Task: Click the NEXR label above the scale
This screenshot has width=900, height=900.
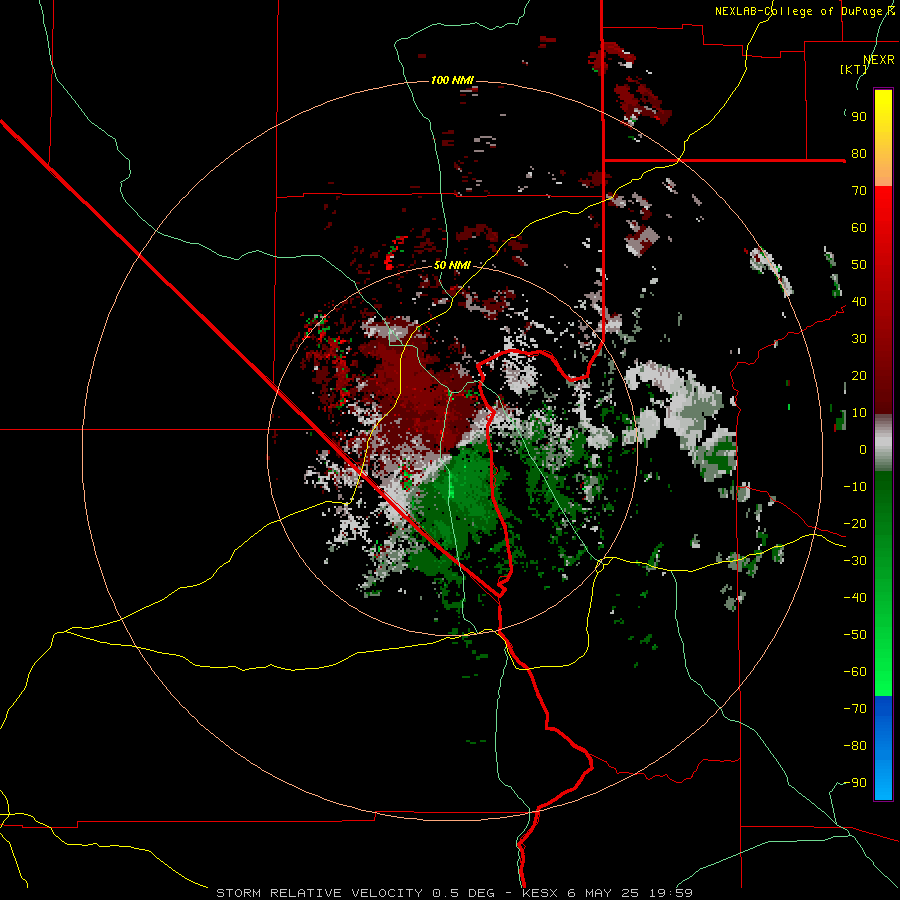Action: (879, 60)
